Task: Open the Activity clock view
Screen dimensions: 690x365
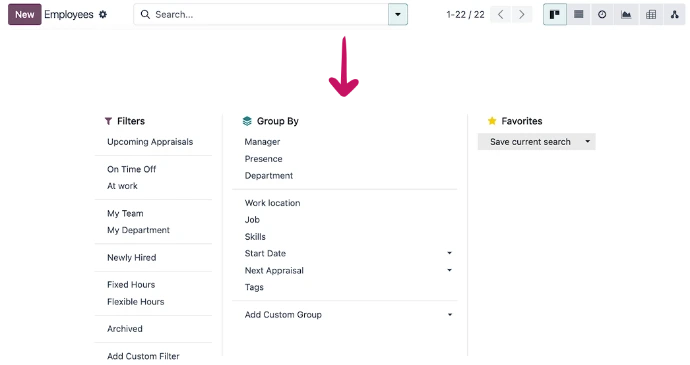Action: click(602, 15)
